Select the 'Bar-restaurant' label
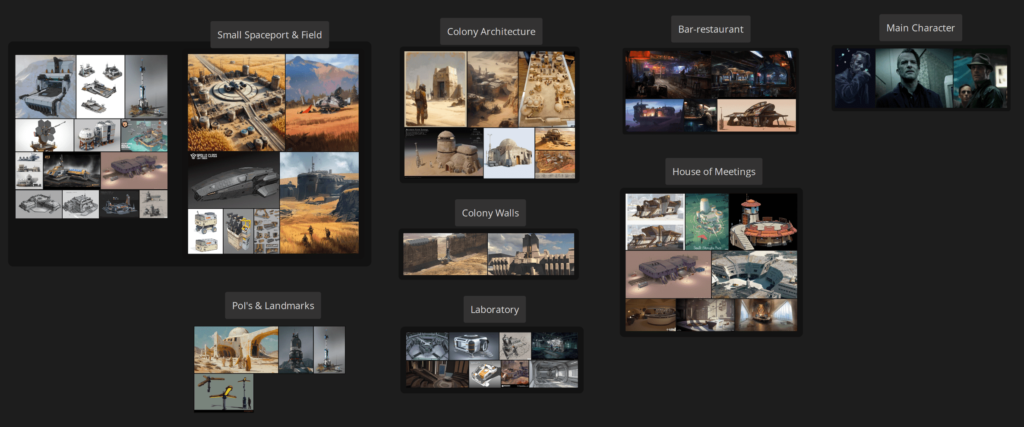Viewport: 1024px width, 427px height. (x=710, y=29)
